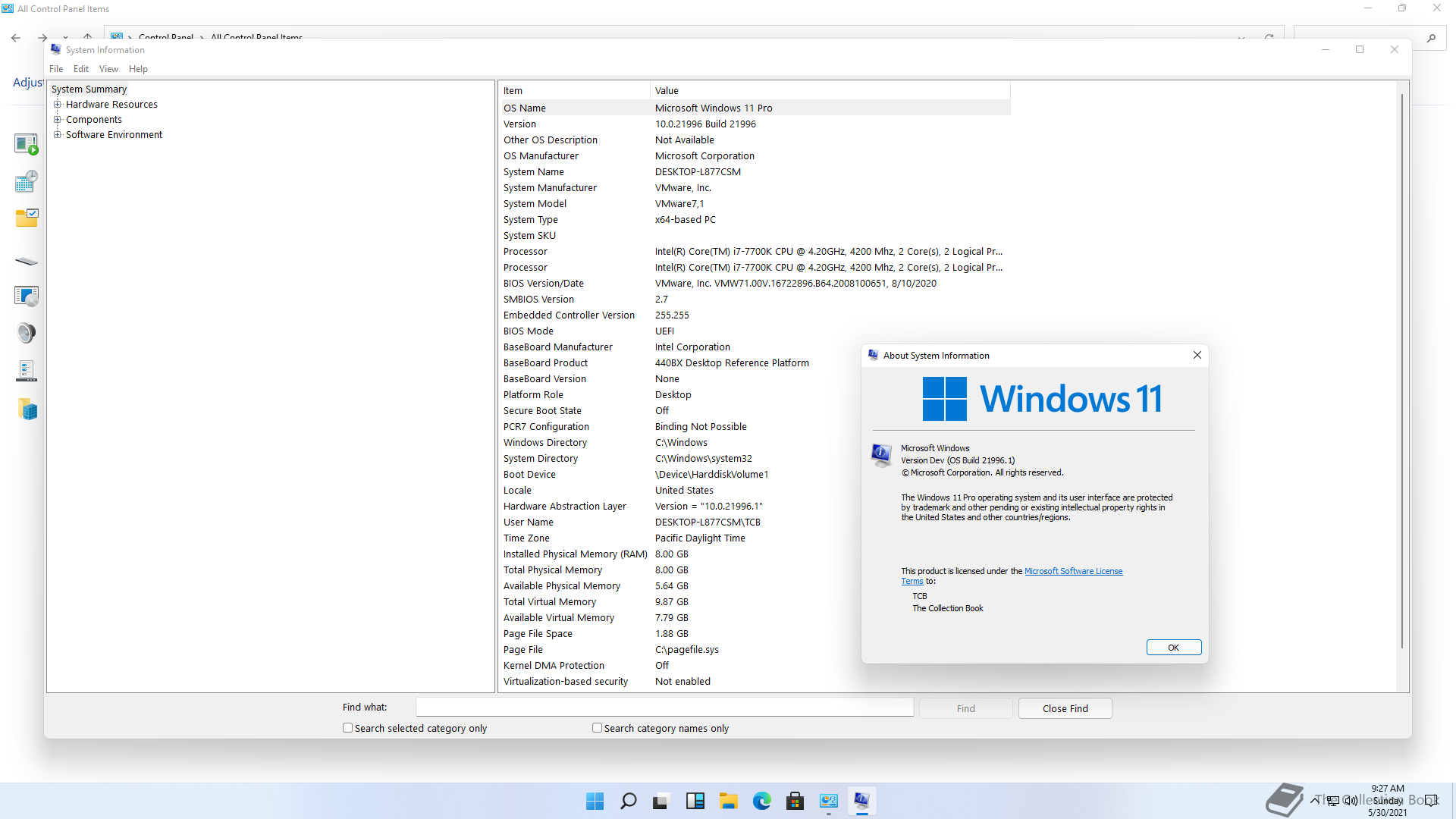Open the Taskbar and Navigation settings icon
The image size is (1456, 819).
click(x=27, y=371)
